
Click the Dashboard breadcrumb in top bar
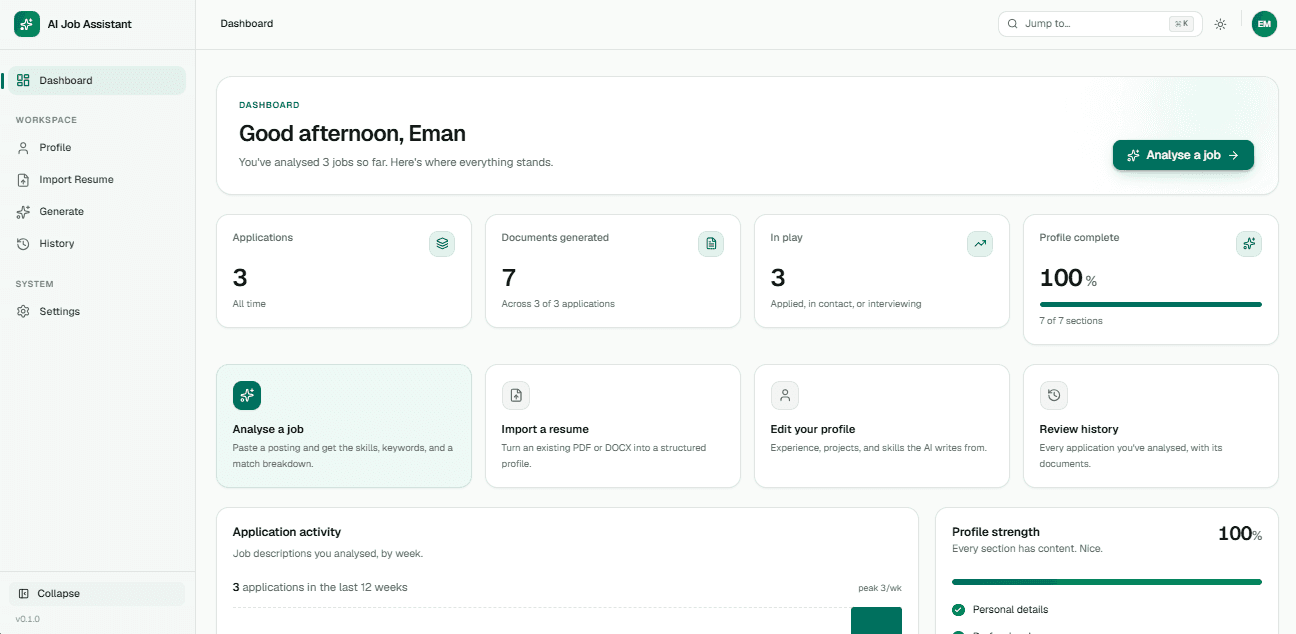pos(247,24)
